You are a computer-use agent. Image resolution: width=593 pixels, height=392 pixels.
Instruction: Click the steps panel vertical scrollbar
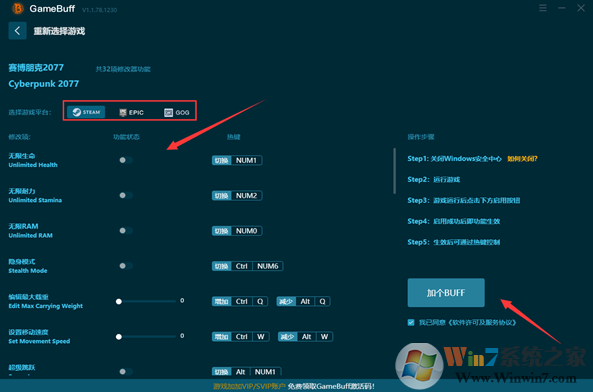(x=394, y=171)
